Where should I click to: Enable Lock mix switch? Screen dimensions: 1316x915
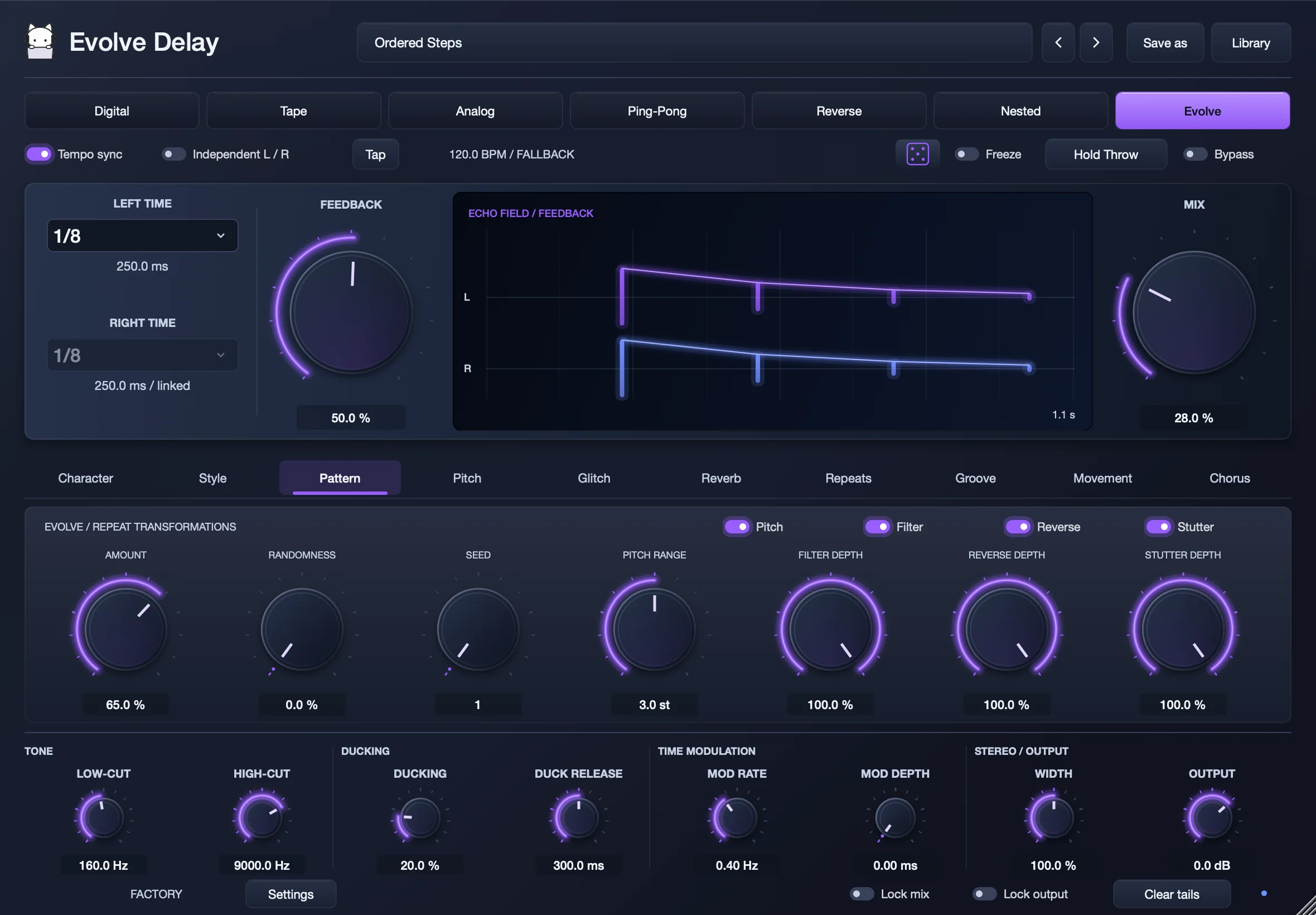tap(862, 894)
